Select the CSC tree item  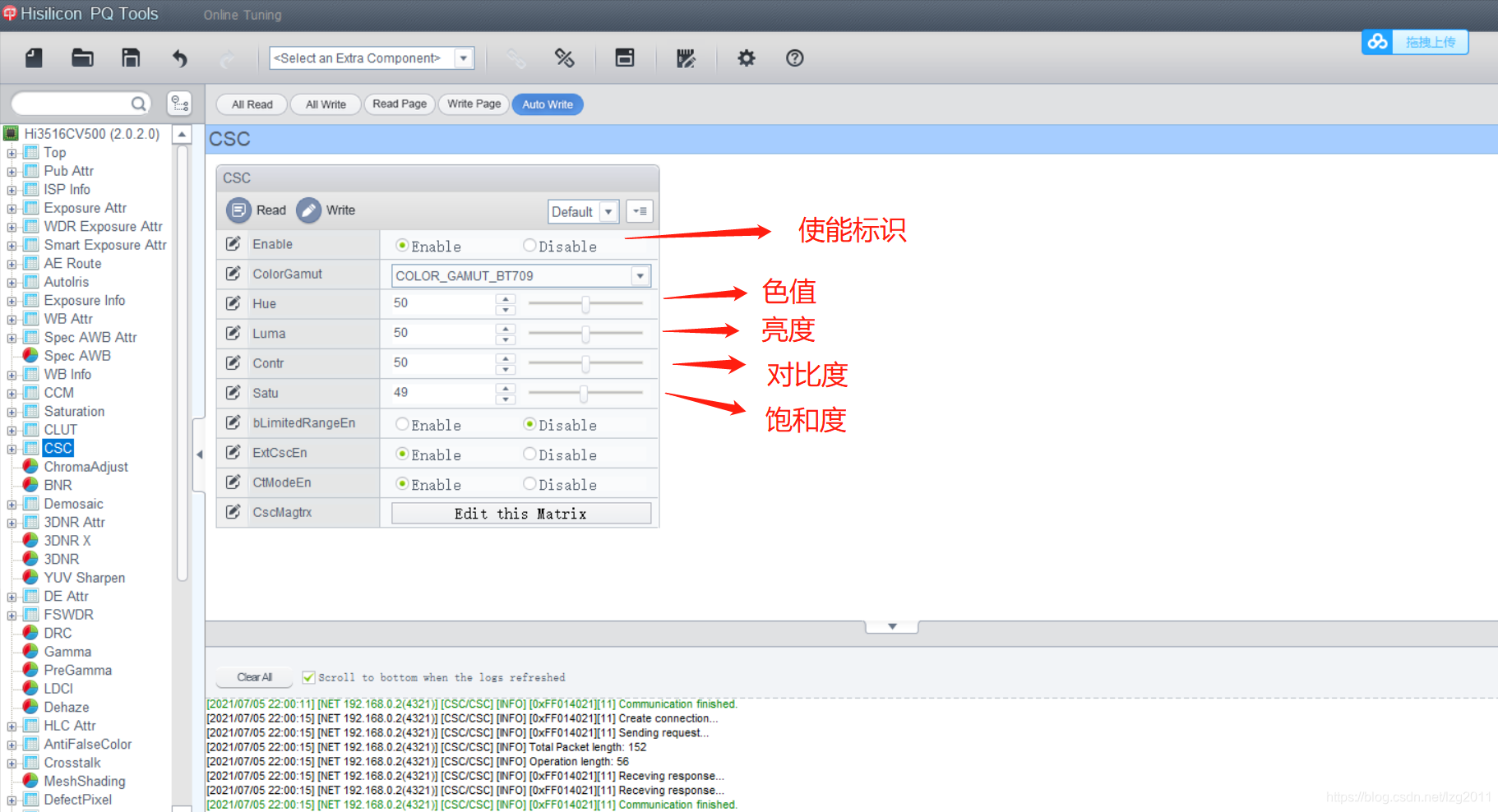tap(58, 448)
